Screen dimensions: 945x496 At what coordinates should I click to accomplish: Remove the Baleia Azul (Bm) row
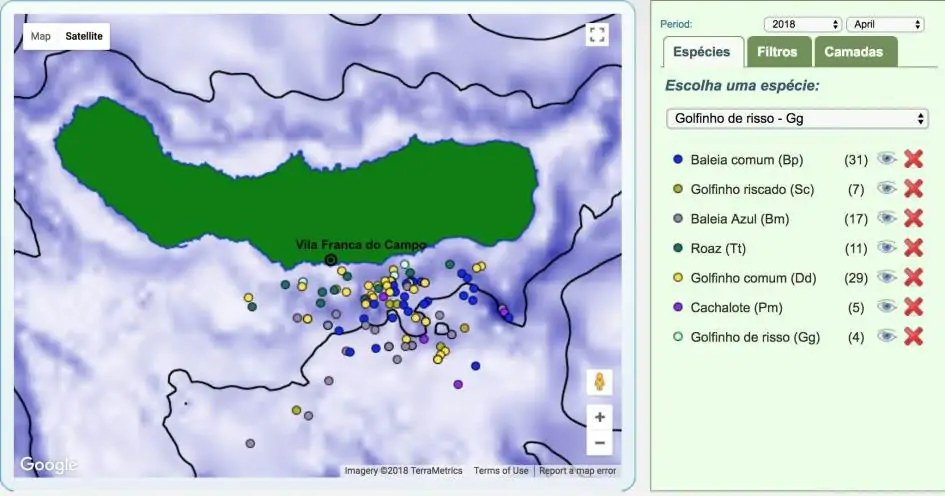point(913,218)
